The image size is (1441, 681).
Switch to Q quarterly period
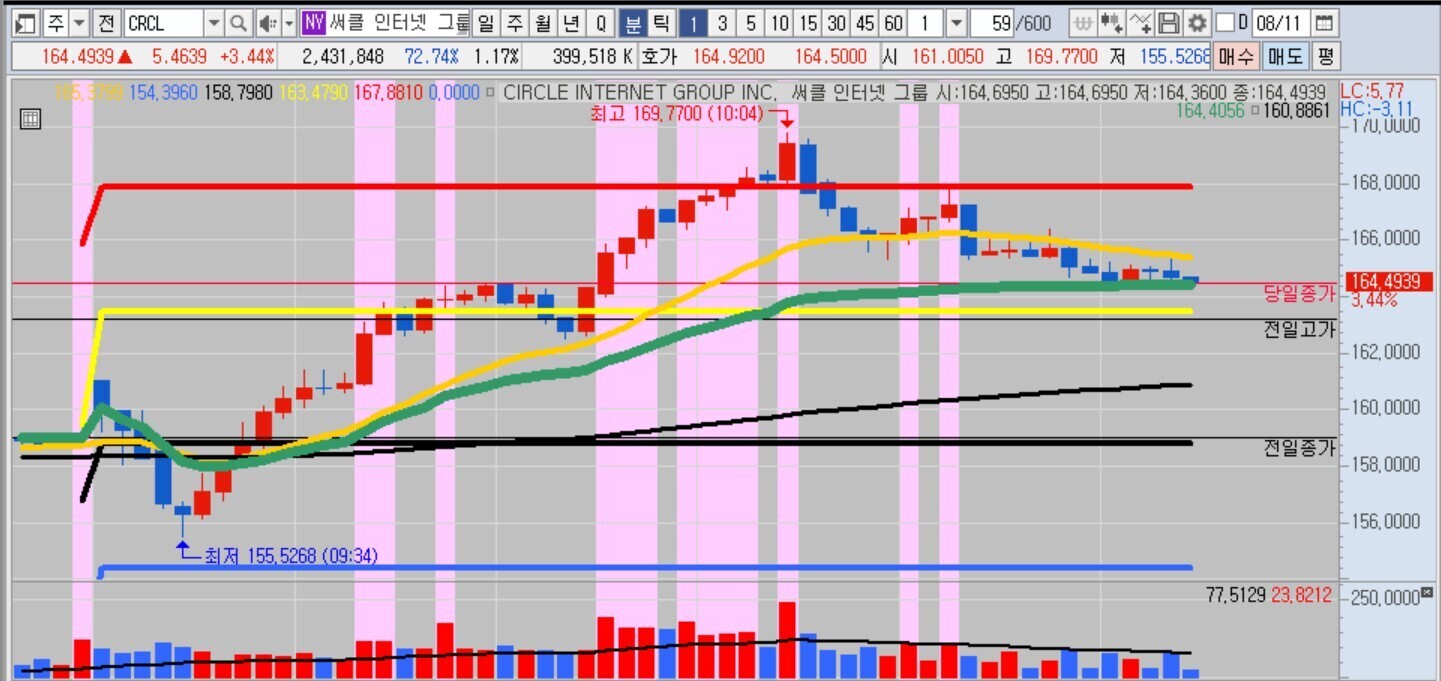coord(600,22)
